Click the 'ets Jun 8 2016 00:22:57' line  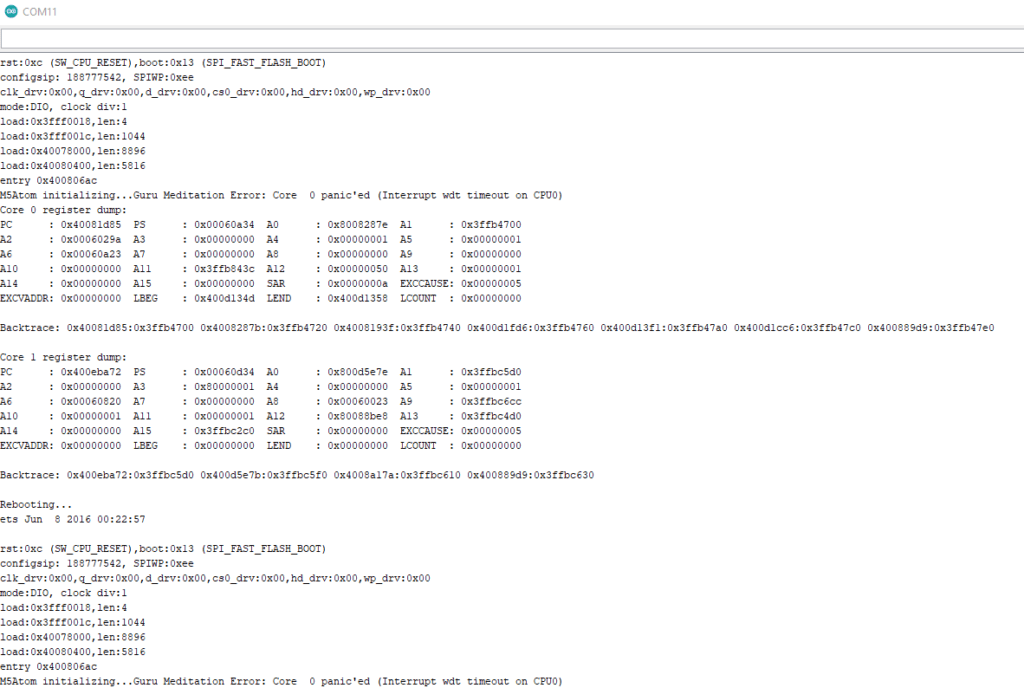tap(73, 519)
